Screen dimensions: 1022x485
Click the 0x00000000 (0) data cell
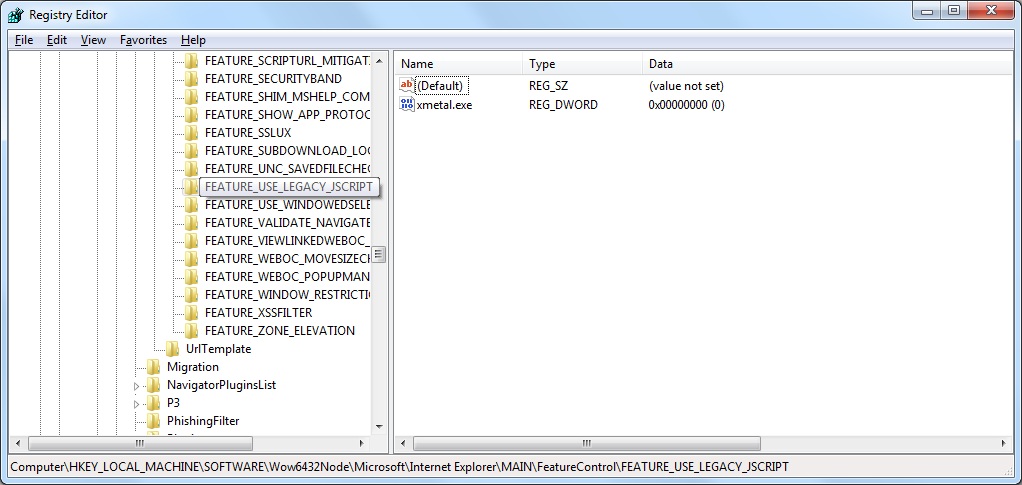point(686,104)
